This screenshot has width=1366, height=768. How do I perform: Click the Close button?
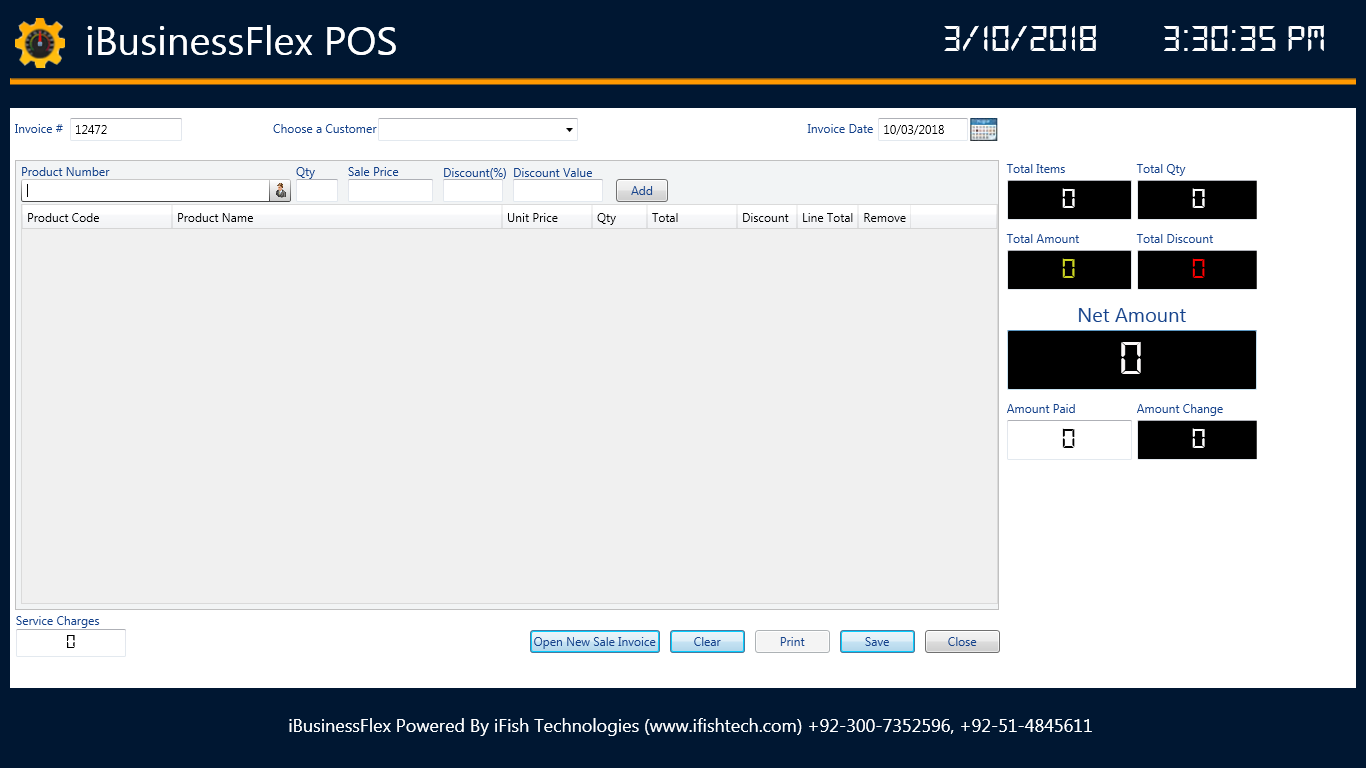pos(962,642)
